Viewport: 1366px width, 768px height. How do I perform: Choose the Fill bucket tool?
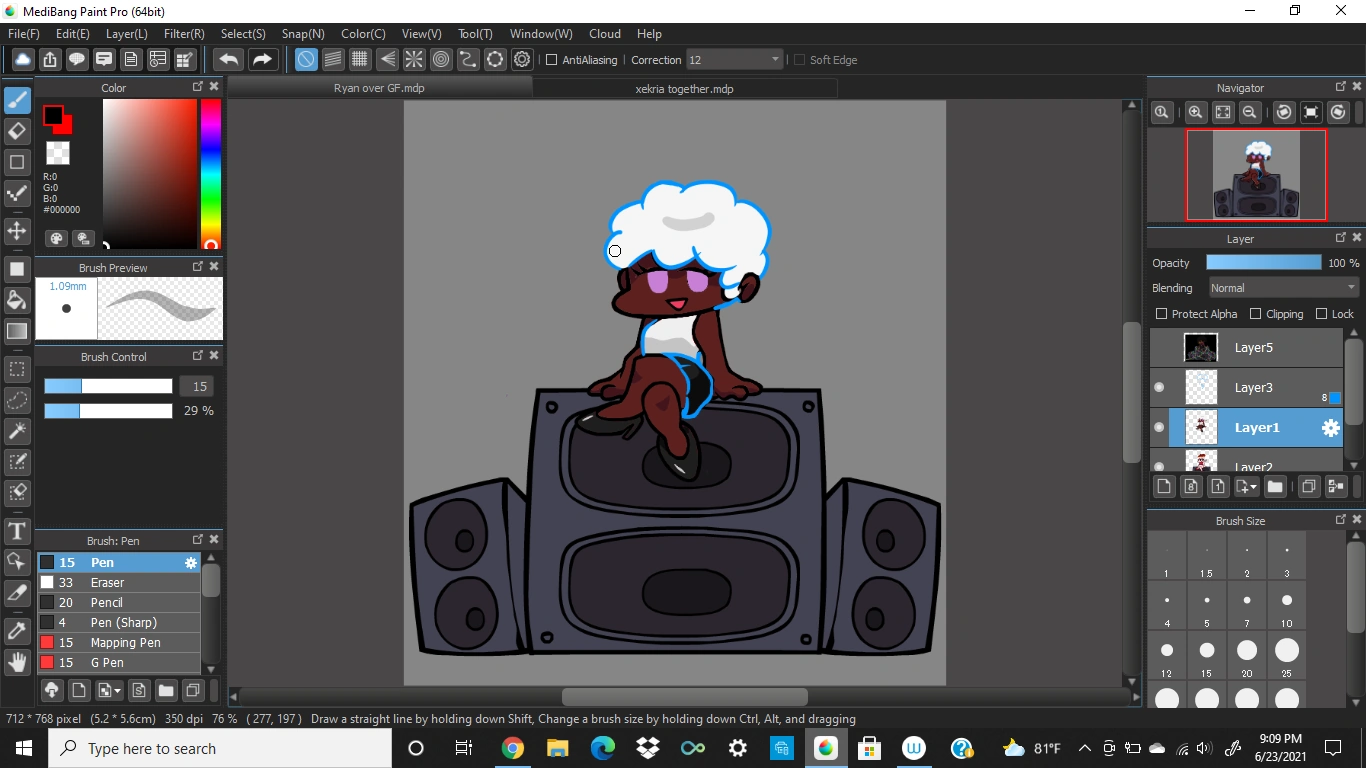tap(17, 300)
